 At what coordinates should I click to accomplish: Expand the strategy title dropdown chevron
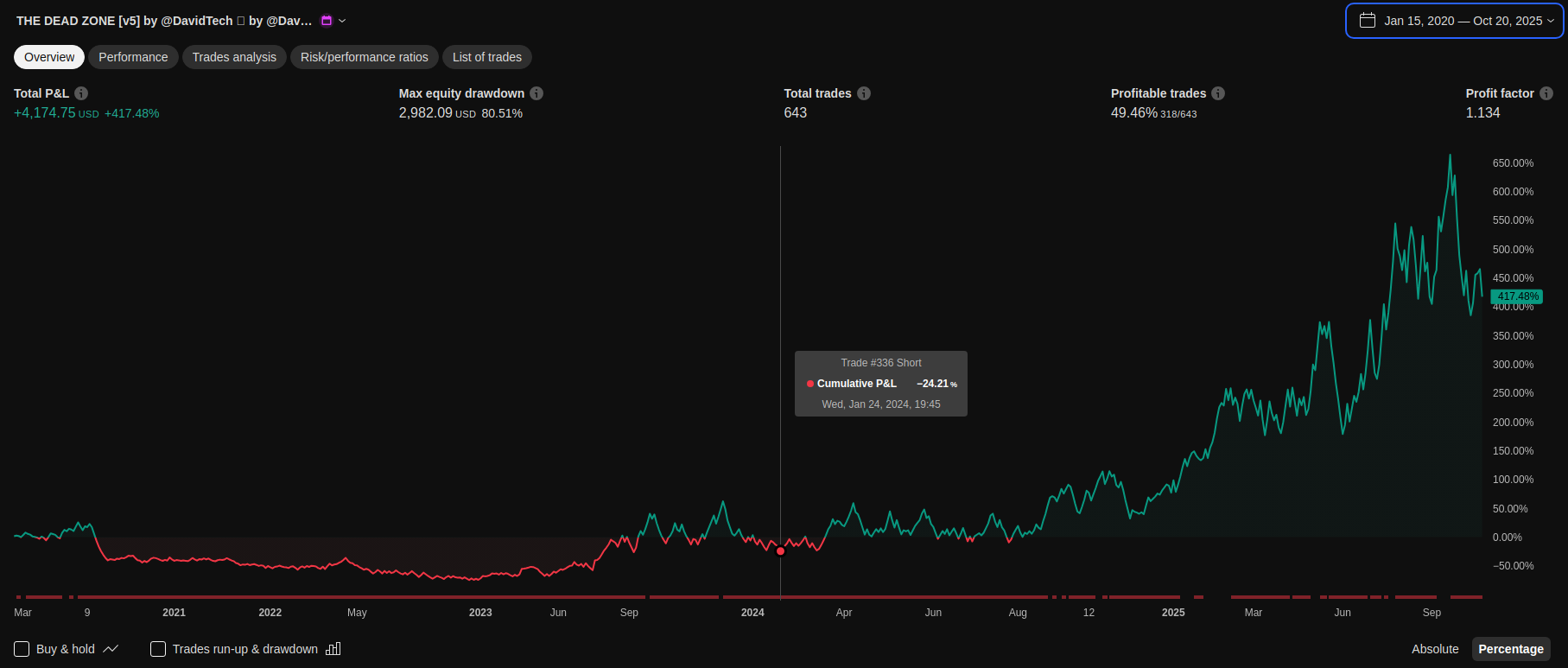coord(343,21)
